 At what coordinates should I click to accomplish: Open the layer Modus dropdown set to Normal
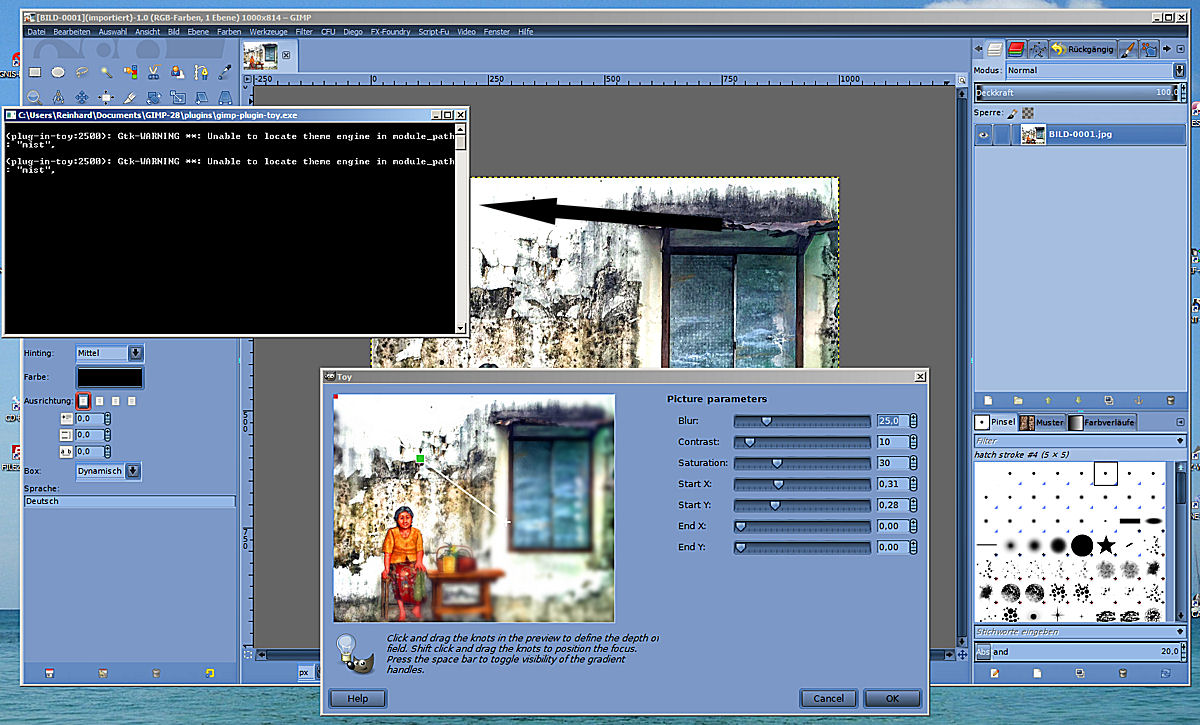[x=1096, y=71]
